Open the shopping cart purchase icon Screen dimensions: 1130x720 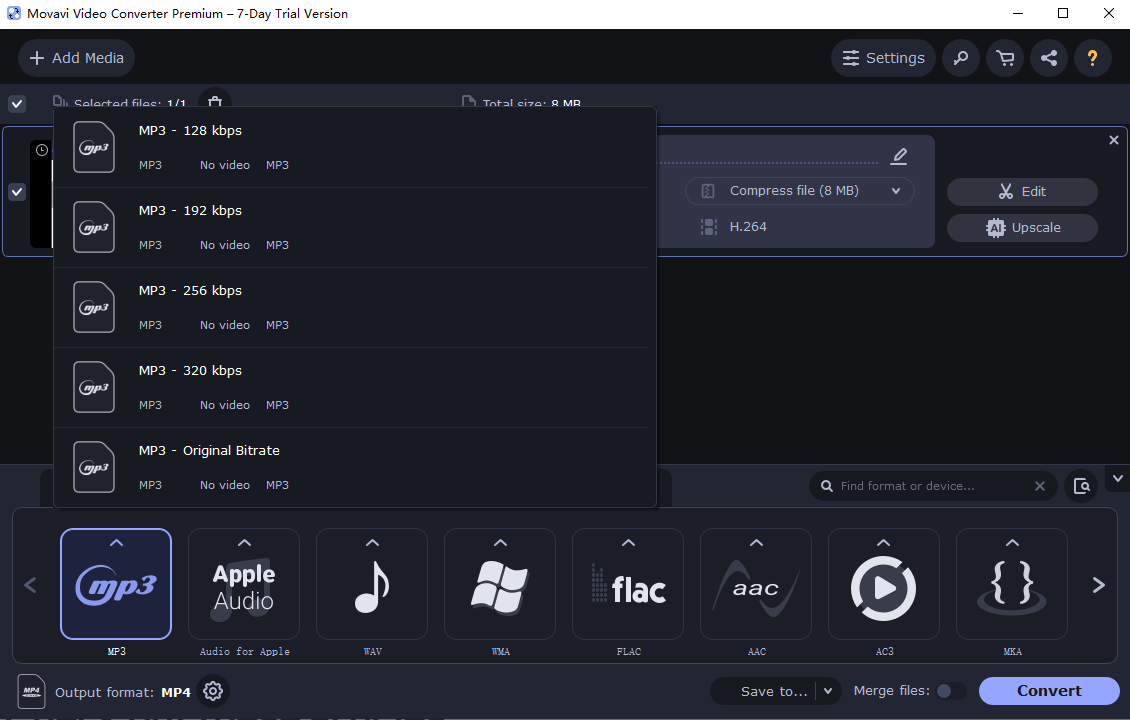[1005, 58]
